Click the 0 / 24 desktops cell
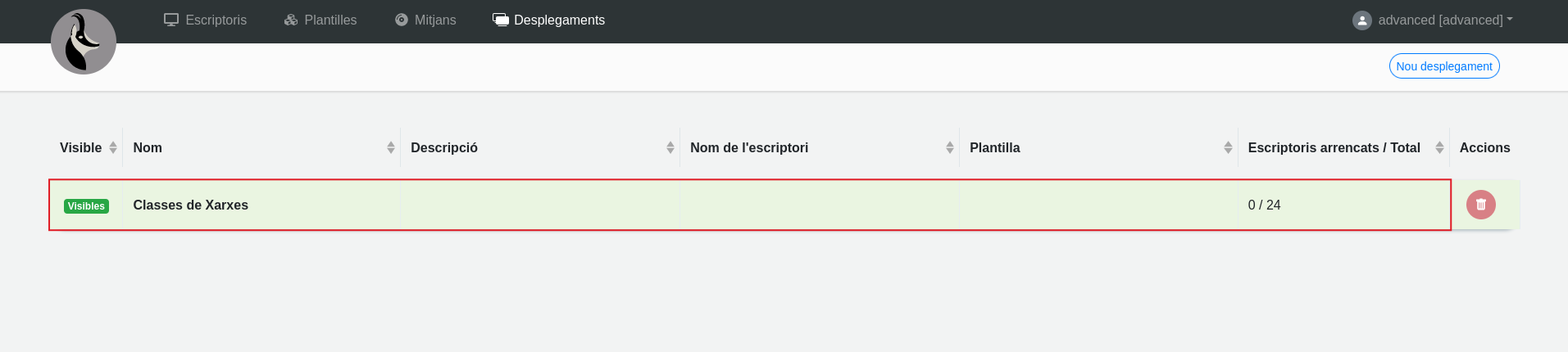The width and height of the screenshot is (1568, 352). 1264,205
